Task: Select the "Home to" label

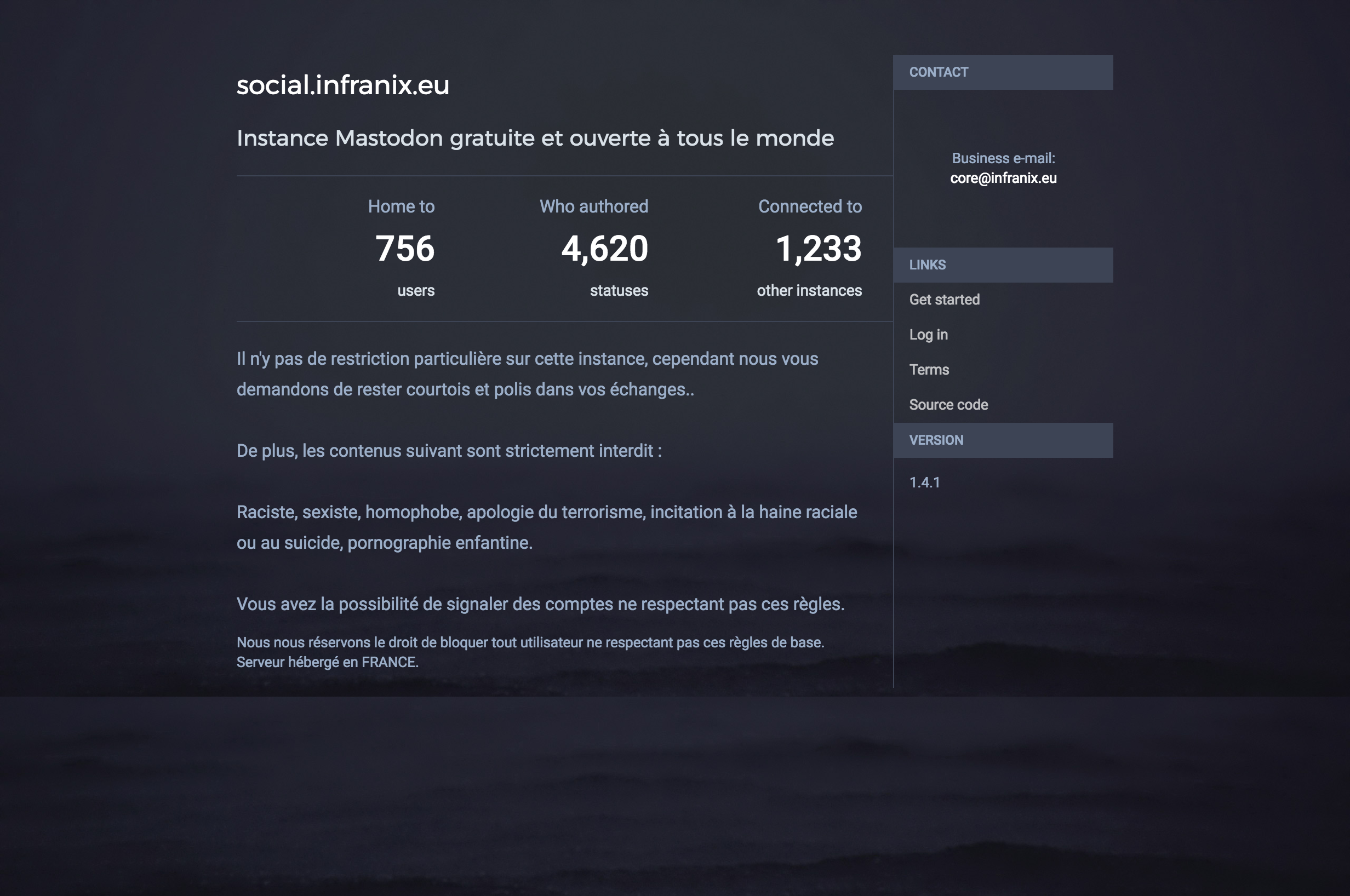Action: click(401, 206)
